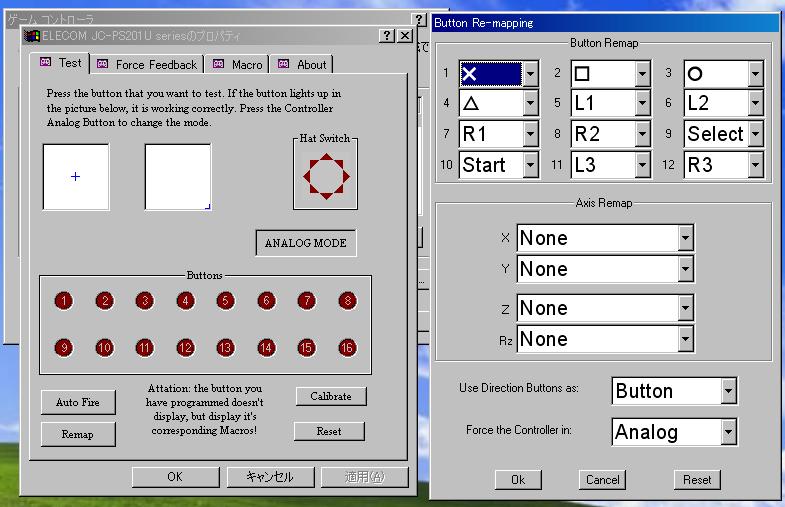The width and height of the screenshot is (785, 507).
Task: Click button indicator 11 in Buttons group
Action: point(145,347)
